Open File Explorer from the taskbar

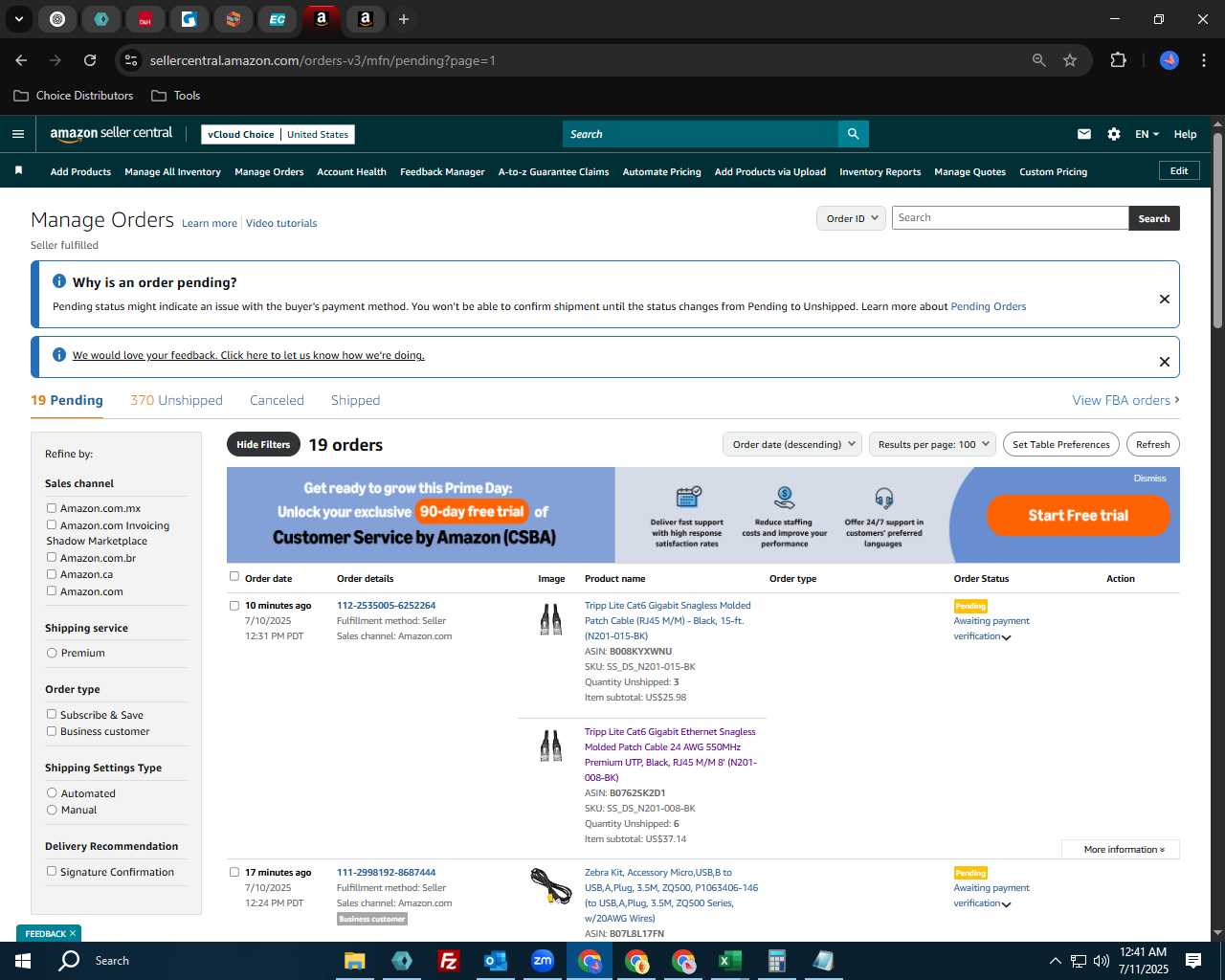click(355, 961)
